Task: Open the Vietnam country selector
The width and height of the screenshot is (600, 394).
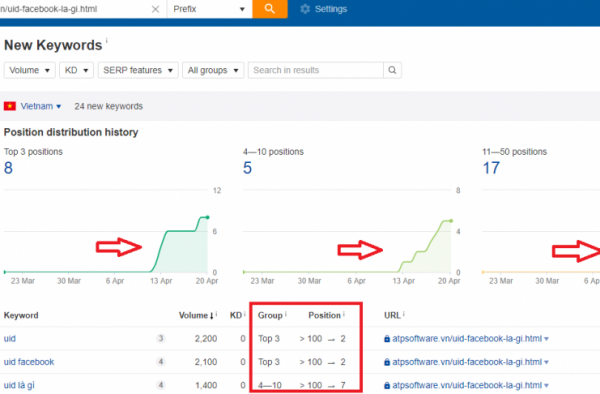Action: (41, 106)
